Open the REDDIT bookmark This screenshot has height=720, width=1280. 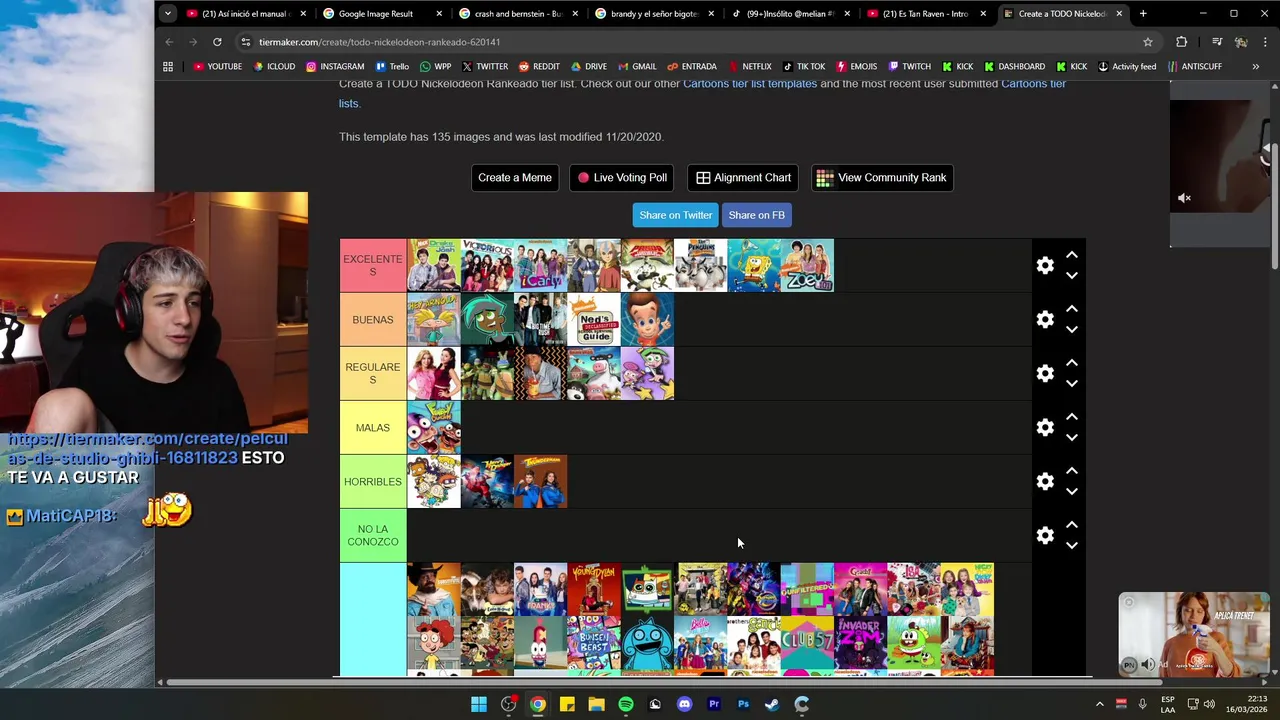539,67
